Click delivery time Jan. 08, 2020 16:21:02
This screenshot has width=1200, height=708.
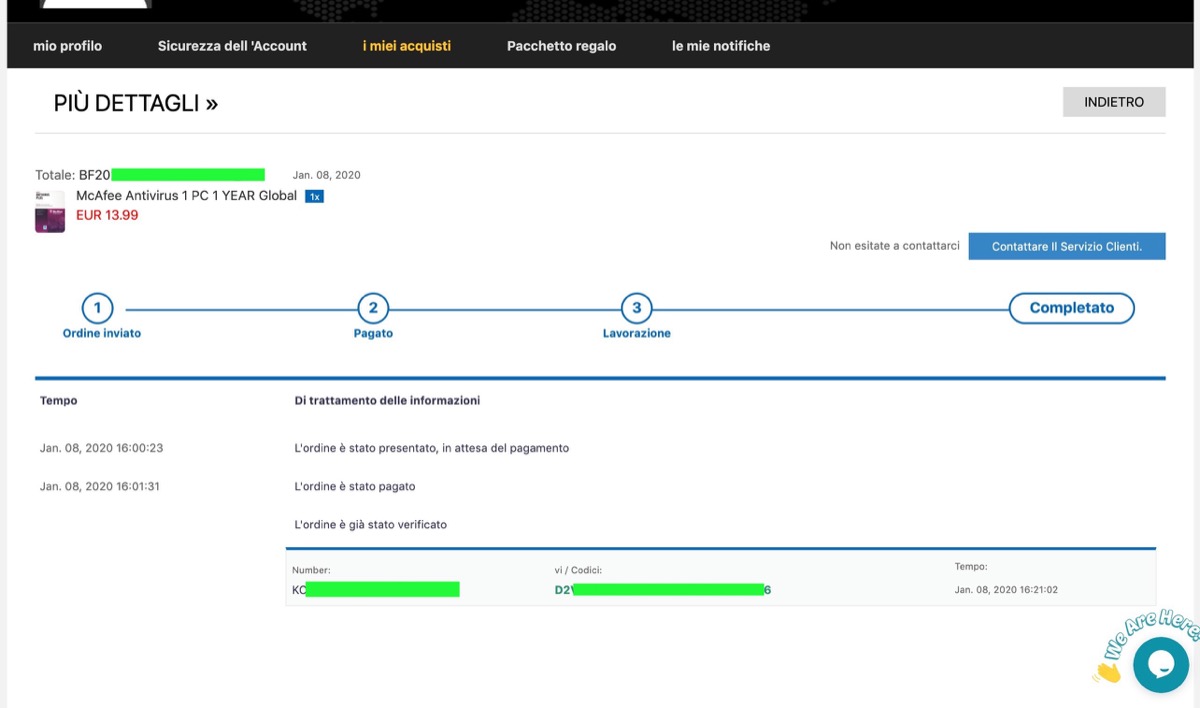[x=1006, y=590]
